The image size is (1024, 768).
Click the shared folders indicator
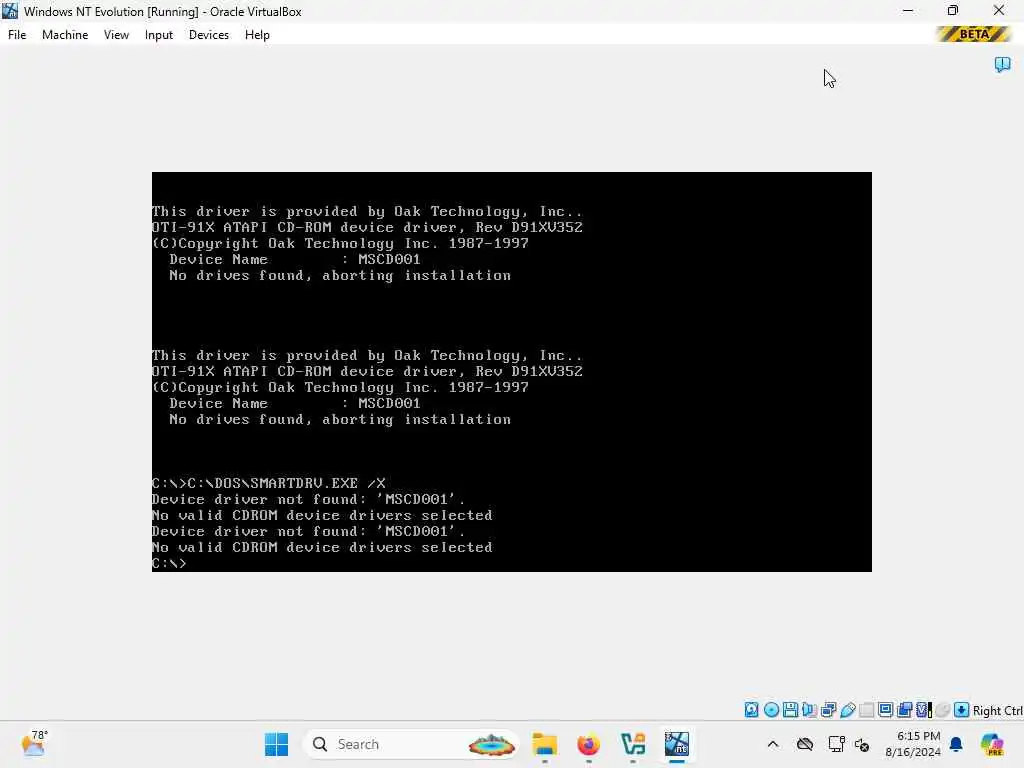(867, 710)
